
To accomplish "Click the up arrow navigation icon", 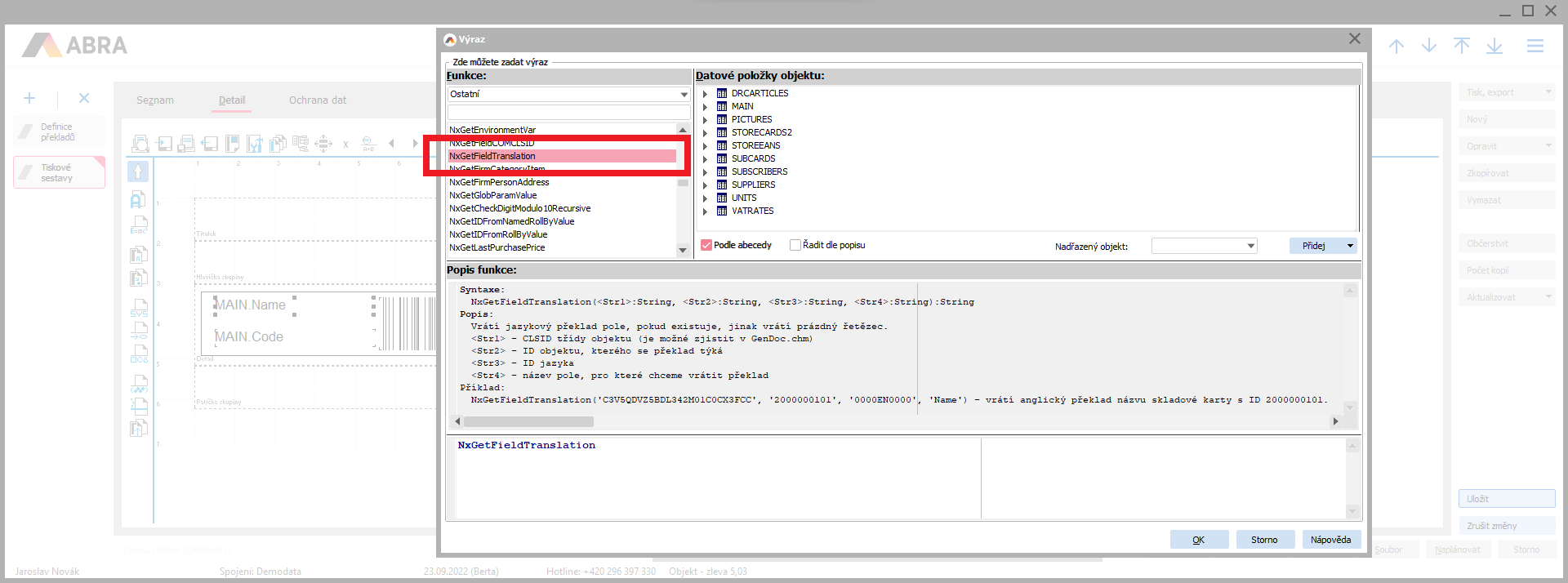I will click(x=1396, y=47).
